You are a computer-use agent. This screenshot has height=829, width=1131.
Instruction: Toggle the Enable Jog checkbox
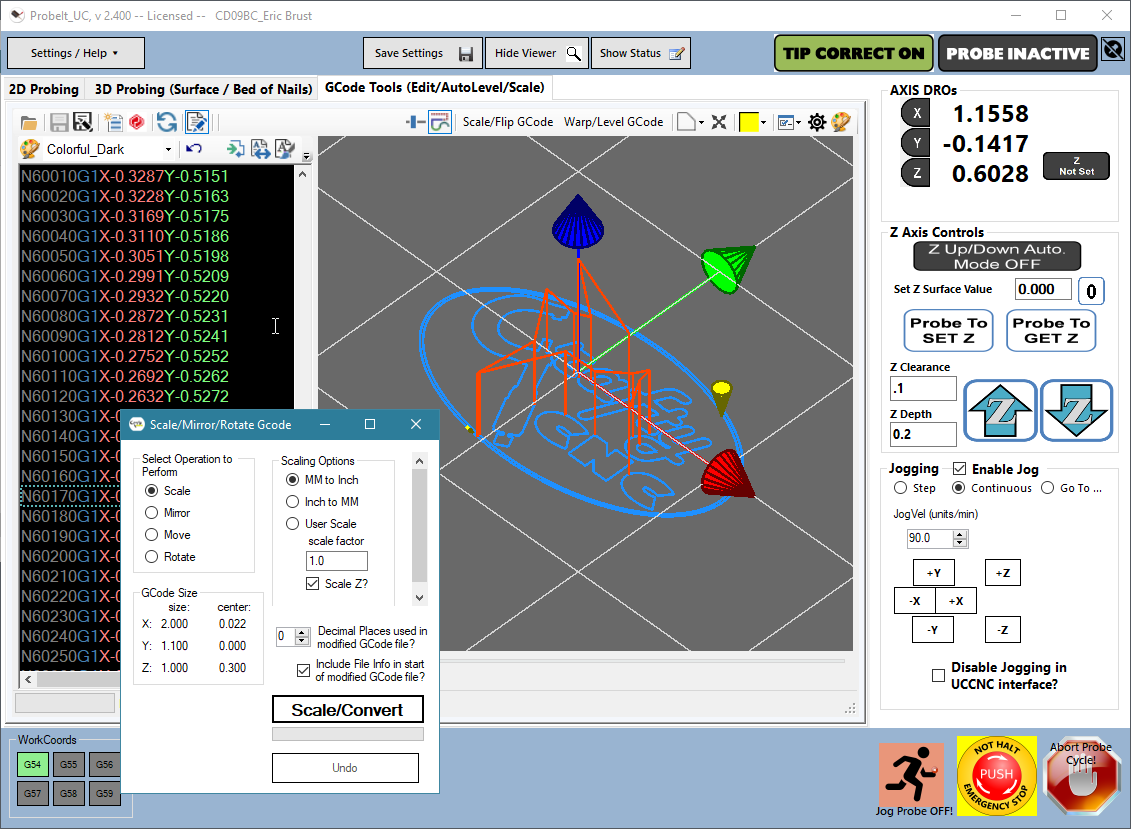(959, 469)
